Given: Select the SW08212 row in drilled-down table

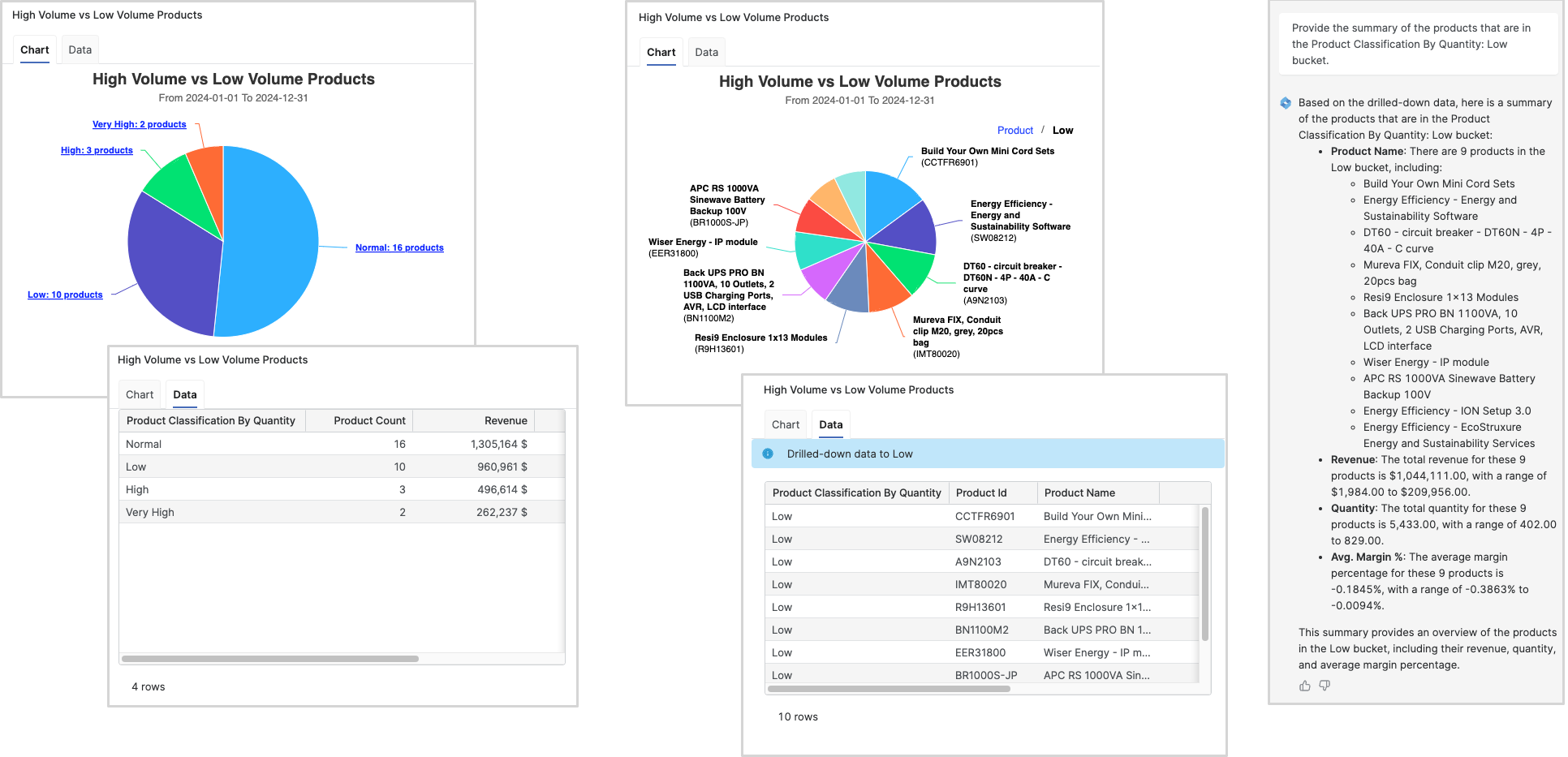Looking at the screenshot, I should click(x=978, y=539).
